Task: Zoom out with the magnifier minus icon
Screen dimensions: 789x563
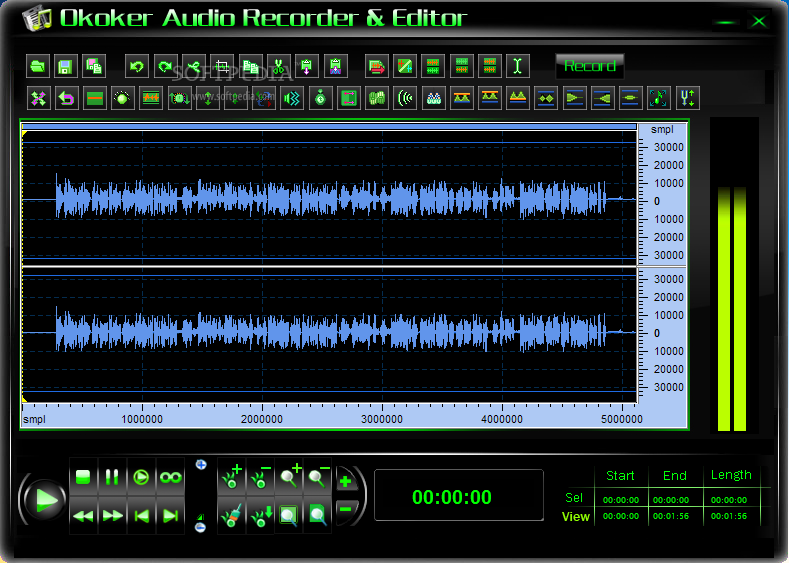Action: click(x=319, y=477)
